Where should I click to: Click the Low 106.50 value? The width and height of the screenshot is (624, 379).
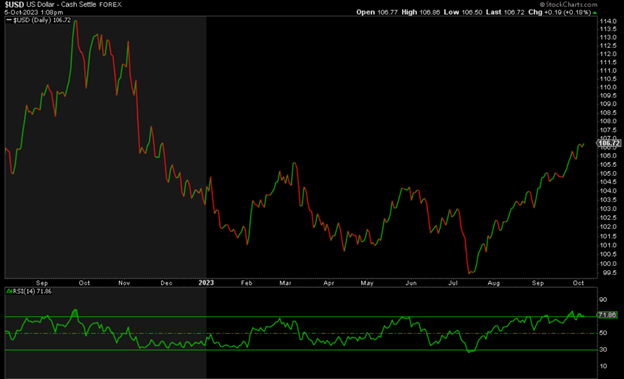click(x=463, y=12)
